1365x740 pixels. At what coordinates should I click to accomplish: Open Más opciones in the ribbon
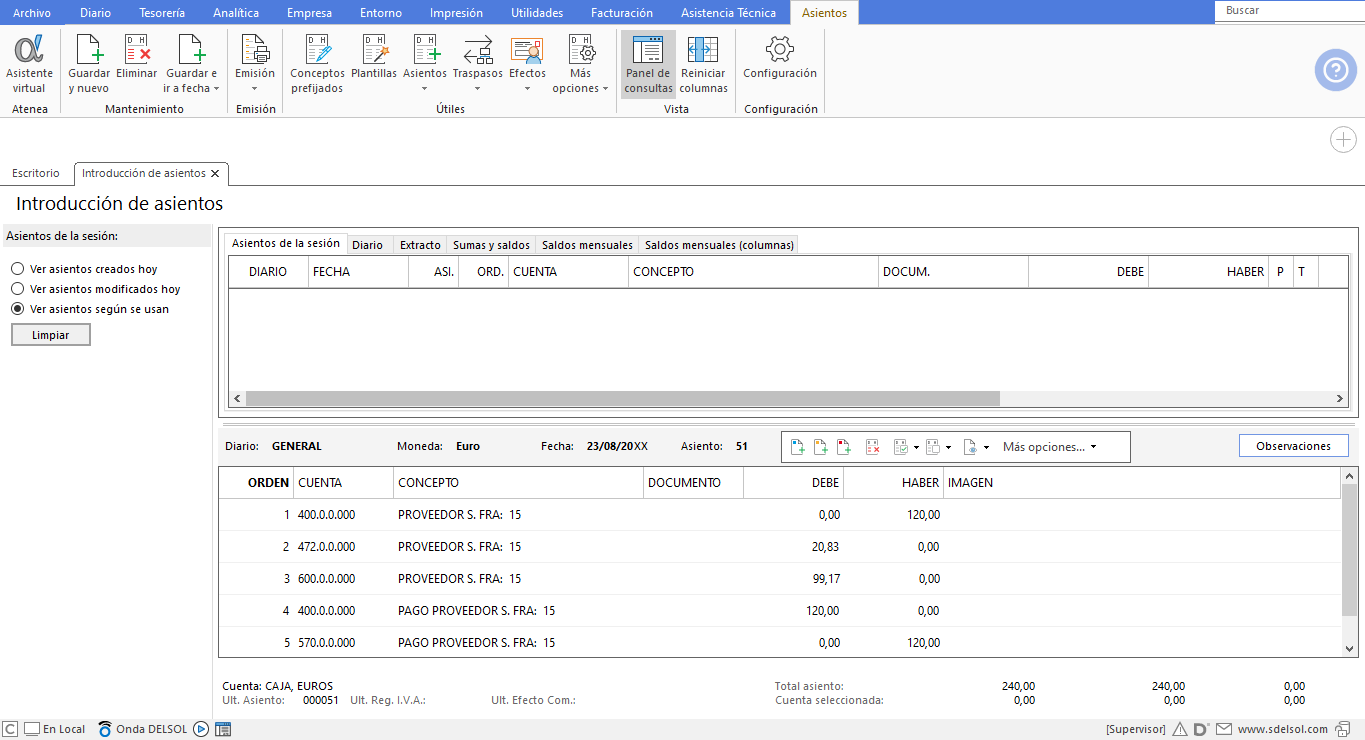pyautogui.click(x=580, y=65)
